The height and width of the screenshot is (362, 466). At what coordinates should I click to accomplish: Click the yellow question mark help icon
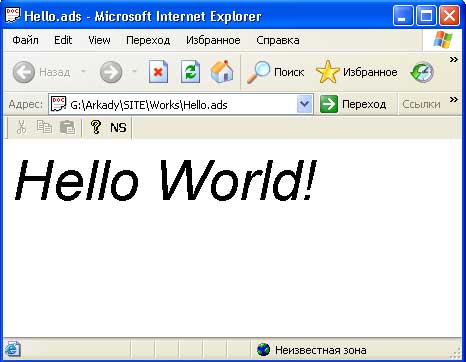96,127
